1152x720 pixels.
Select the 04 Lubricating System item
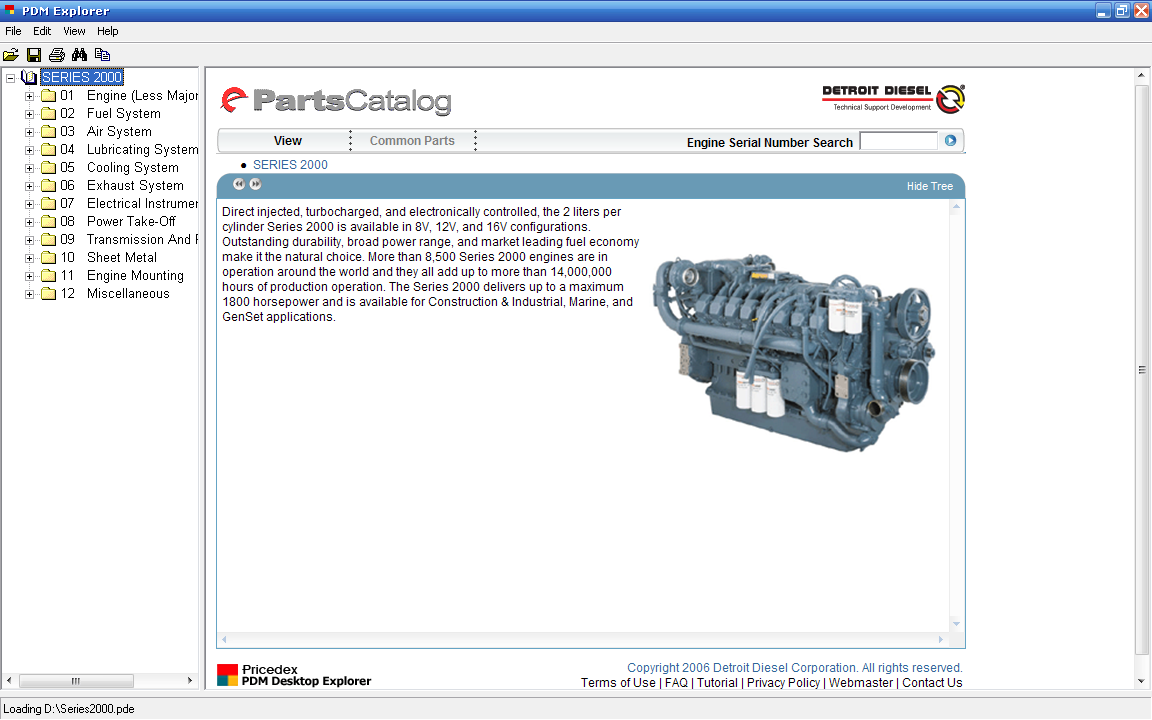(x=129, y=150)
